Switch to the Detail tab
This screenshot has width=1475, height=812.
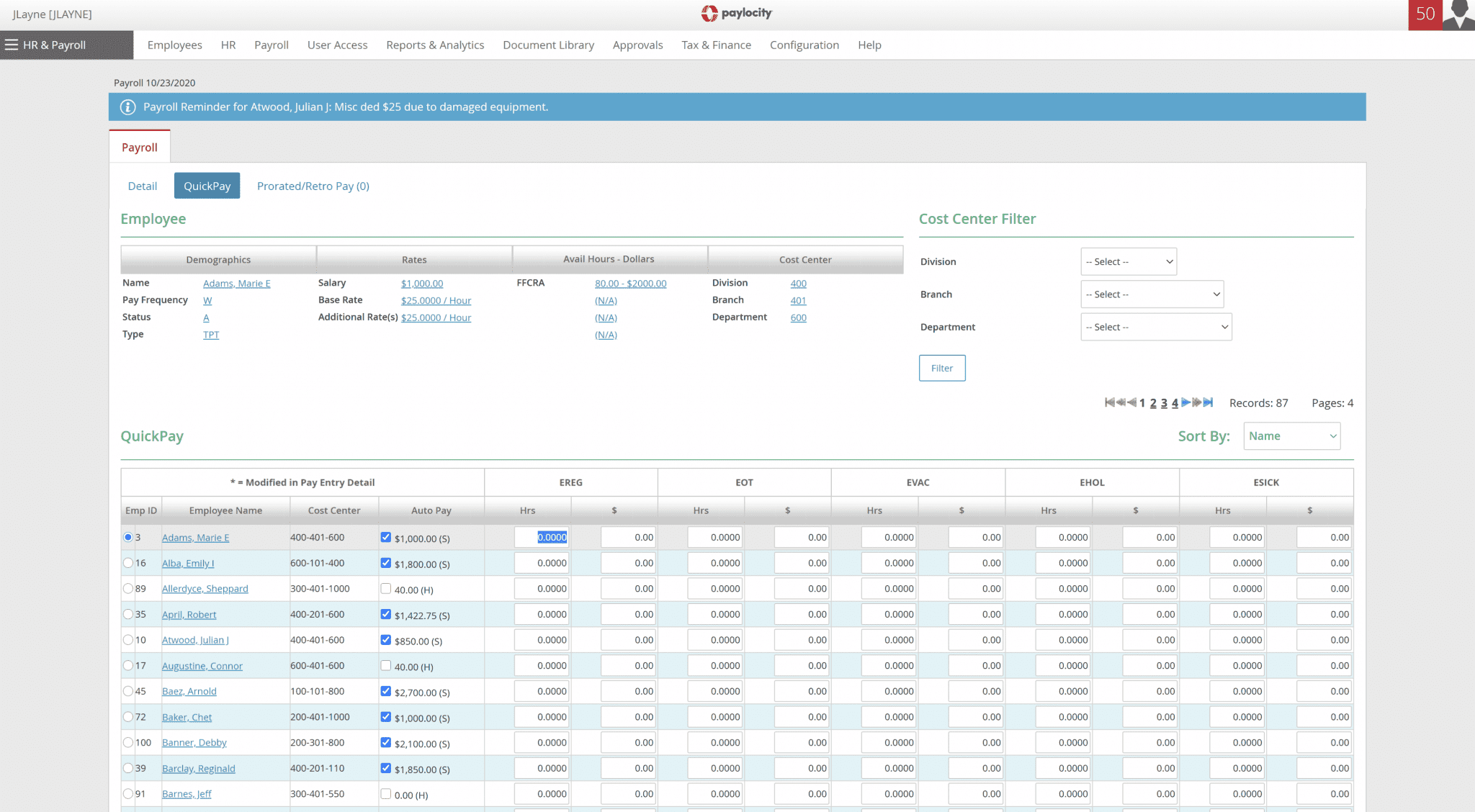[143, 186]
